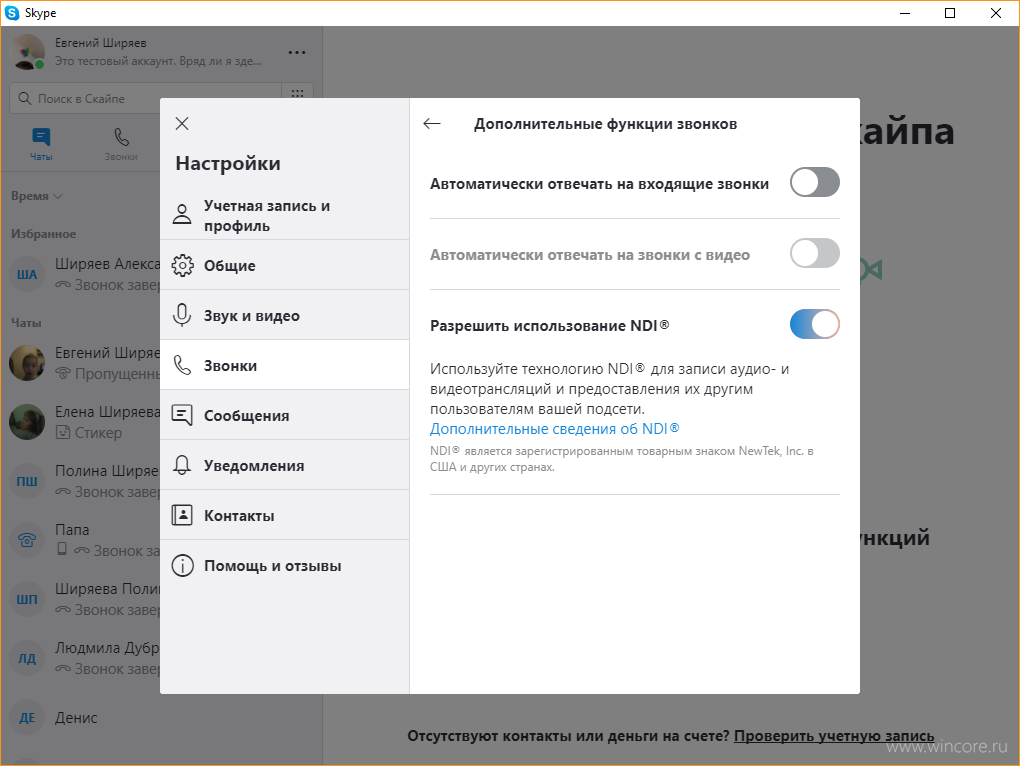Close the settings dialog with the X icon
Viewport: 1020px width, 766px height.
point(182,124)
